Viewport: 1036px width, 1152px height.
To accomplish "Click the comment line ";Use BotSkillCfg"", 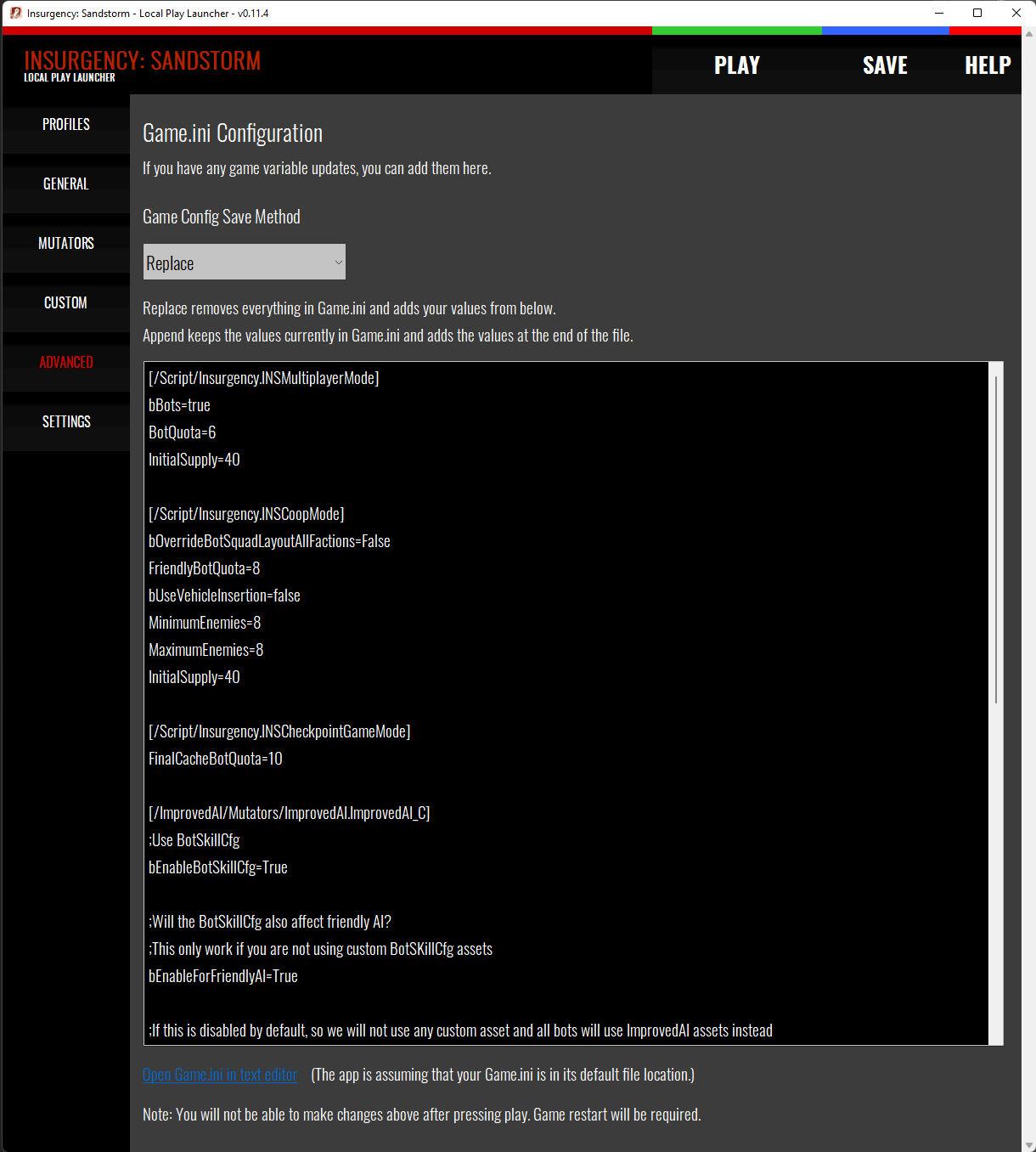I will [x=194, y=840].
